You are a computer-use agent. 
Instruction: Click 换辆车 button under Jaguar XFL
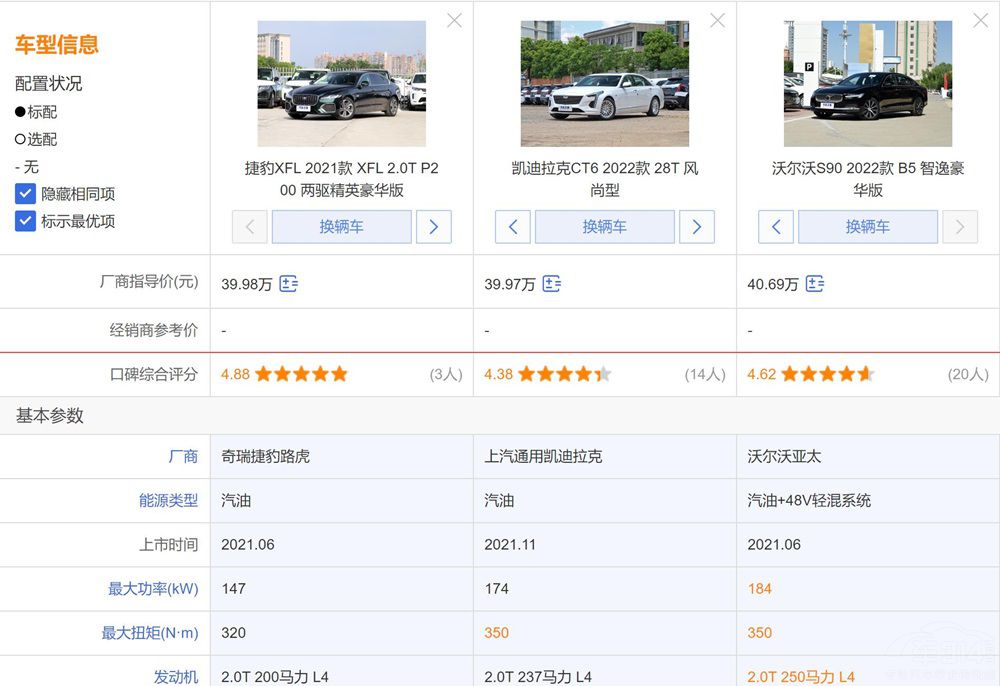[341, 227]
